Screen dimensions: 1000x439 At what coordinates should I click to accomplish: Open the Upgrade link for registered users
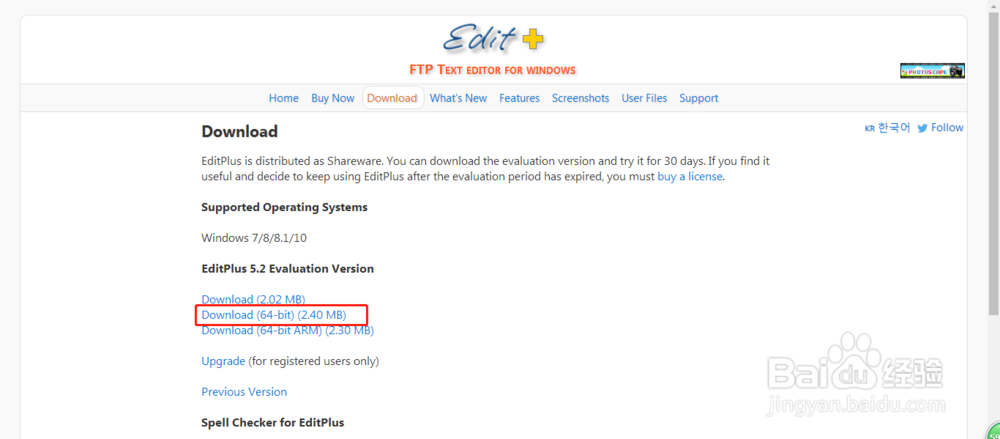point(223,361)
